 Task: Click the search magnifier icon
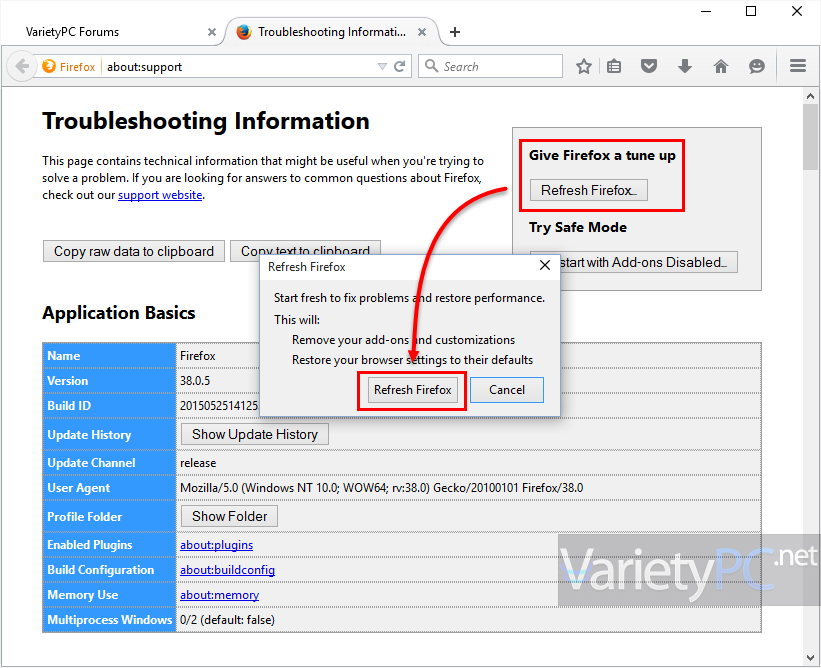point(431,65)
